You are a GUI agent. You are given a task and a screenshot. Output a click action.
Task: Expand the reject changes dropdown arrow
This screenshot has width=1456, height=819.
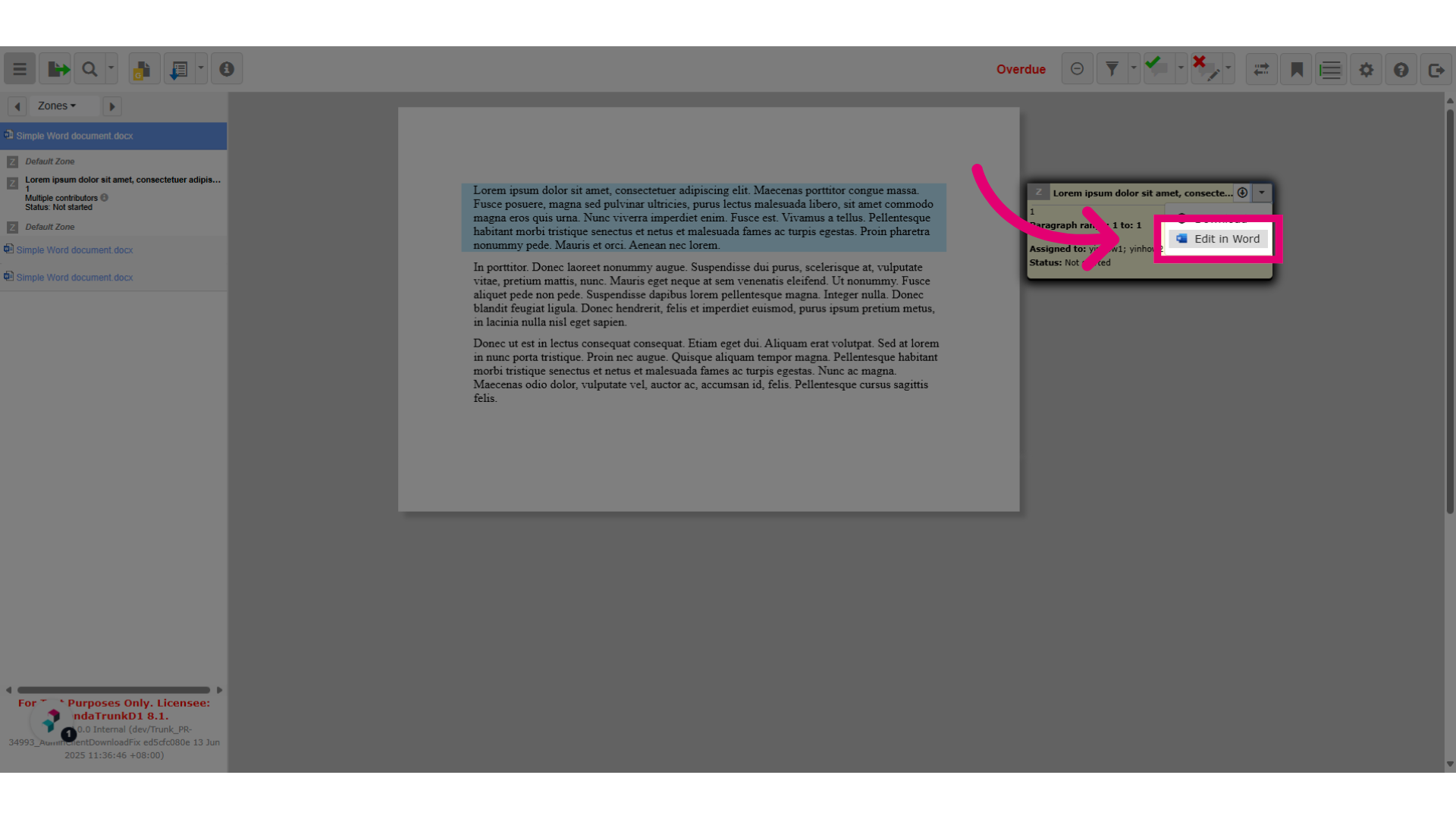[1228, 69]
